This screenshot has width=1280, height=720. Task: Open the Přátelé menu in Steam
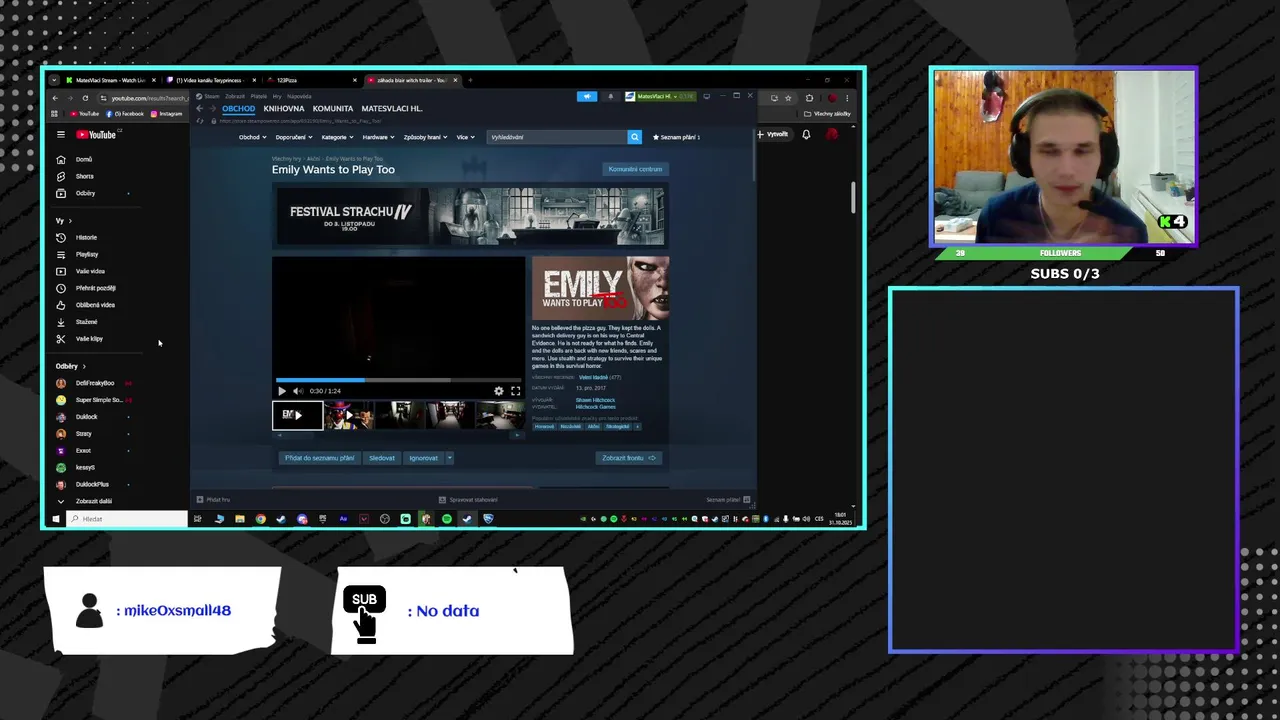(x=259, y=96)
